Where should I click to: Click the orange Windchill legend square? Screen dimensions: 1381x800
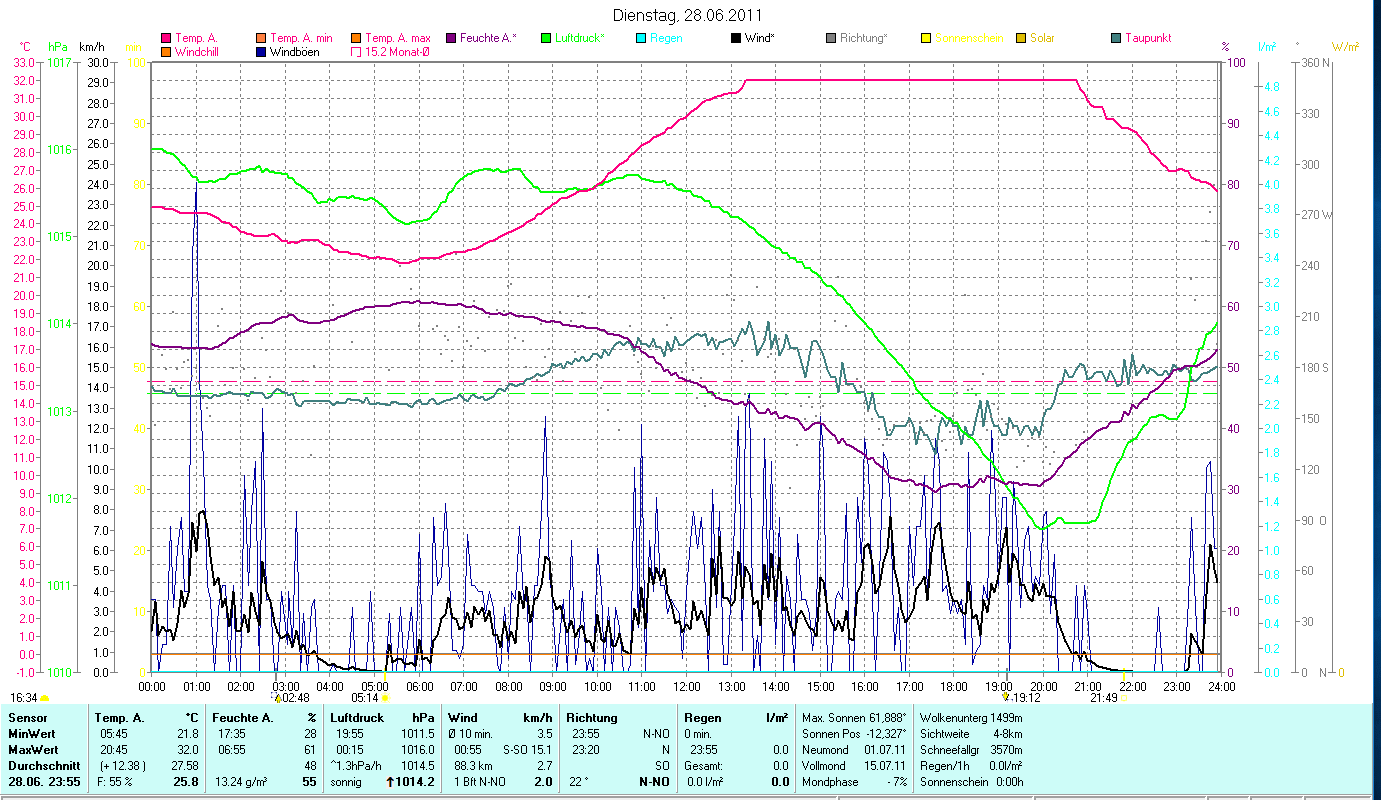click(x=166, y=52)
